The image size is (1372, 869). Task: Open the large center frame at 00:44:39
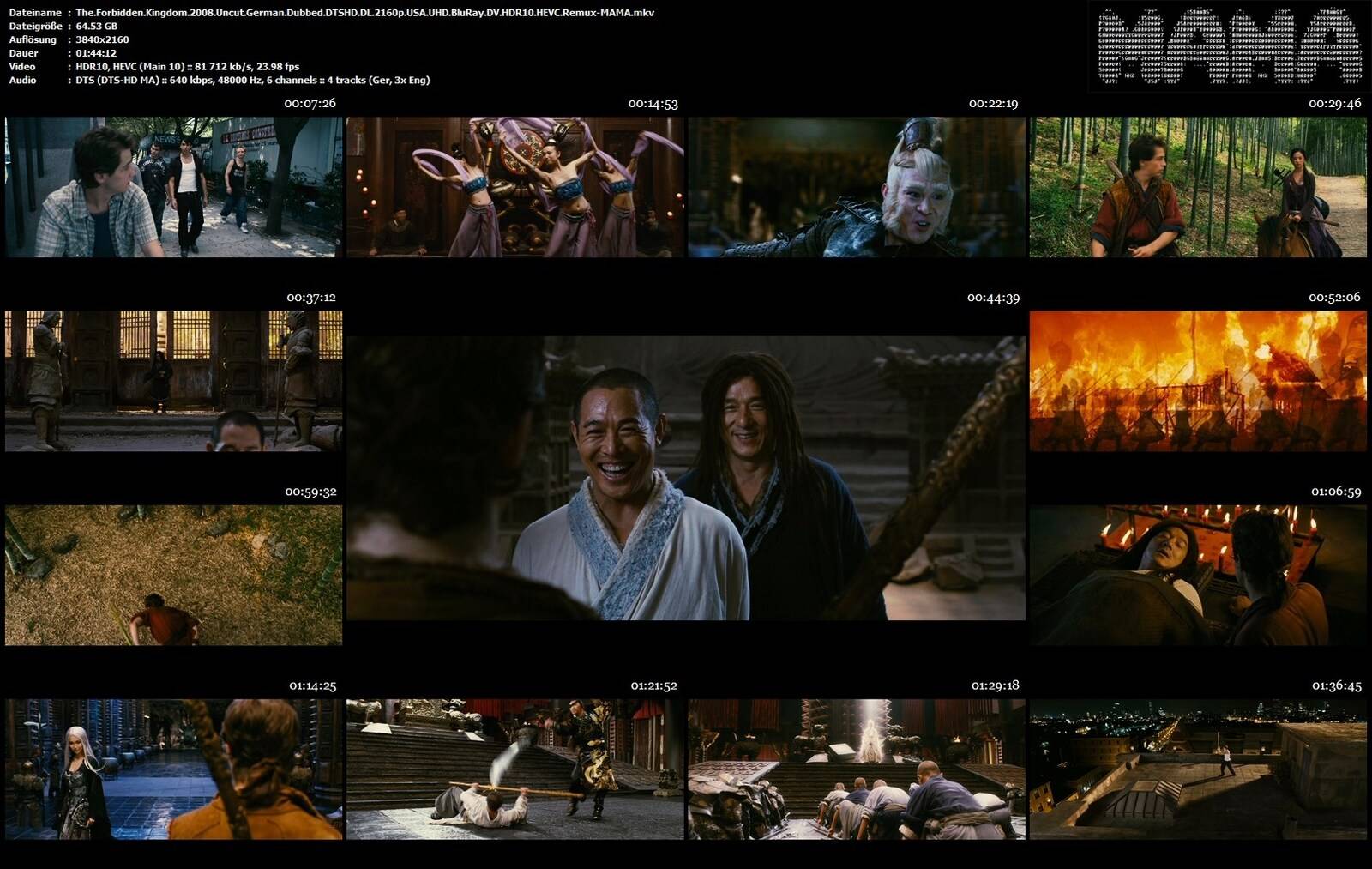click(686, 478)
